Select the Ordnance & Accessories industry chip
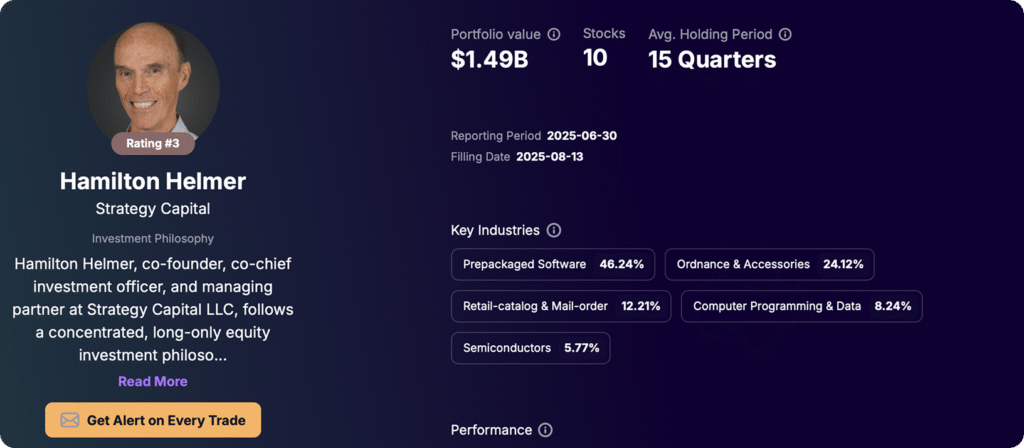The width and height of the screenshot is (1024, 448). 769,264
